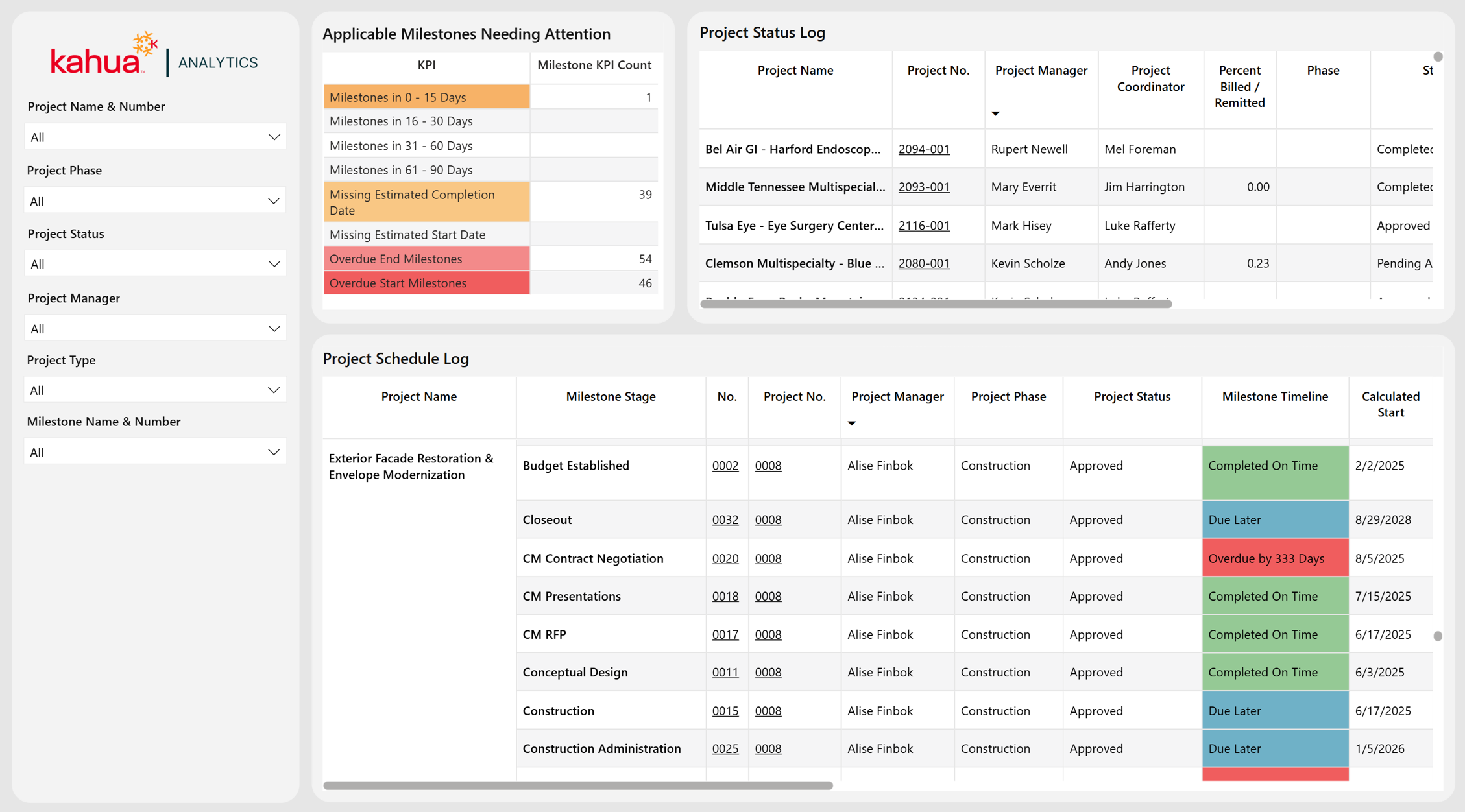Select the Missing Estimated Completion Date KPI
The width and height of the screenshot is (1465, 812).
point(427,202)
